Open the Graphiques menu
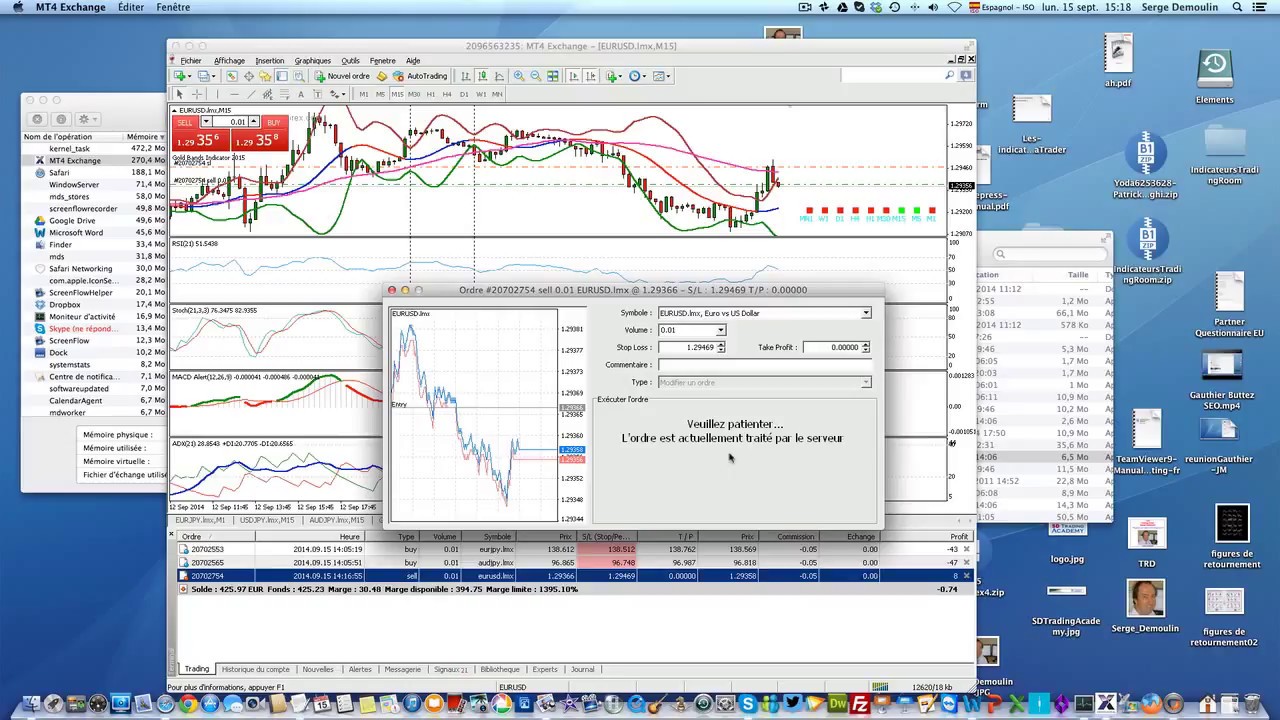Viewport: 1280px width, 720px height. click(x=312, y=61)
